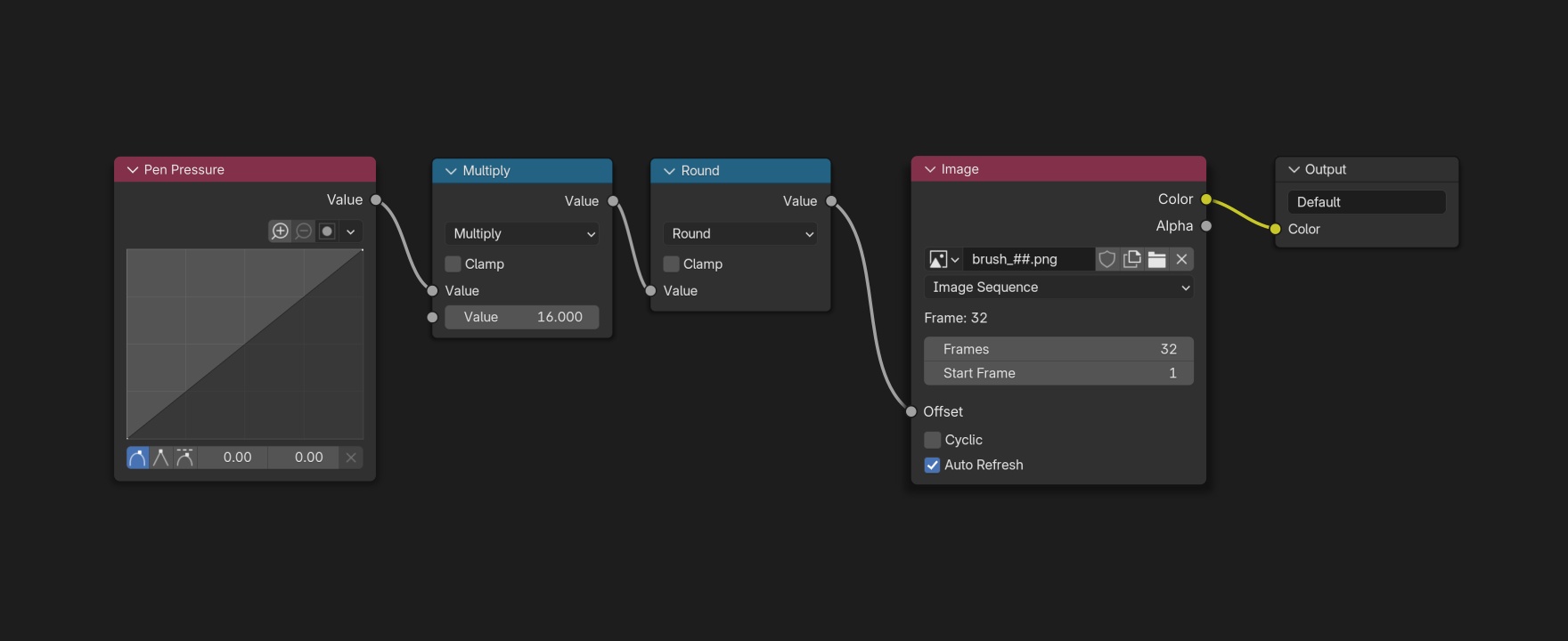
Task: Set curve handle type to vector
Action: click(x=161, y=458)
